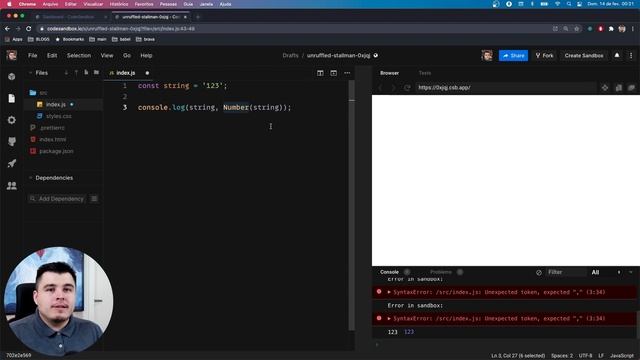Open the Live collaboration people icon
Viewport: 640px width, 360px height.
(11, 186)
